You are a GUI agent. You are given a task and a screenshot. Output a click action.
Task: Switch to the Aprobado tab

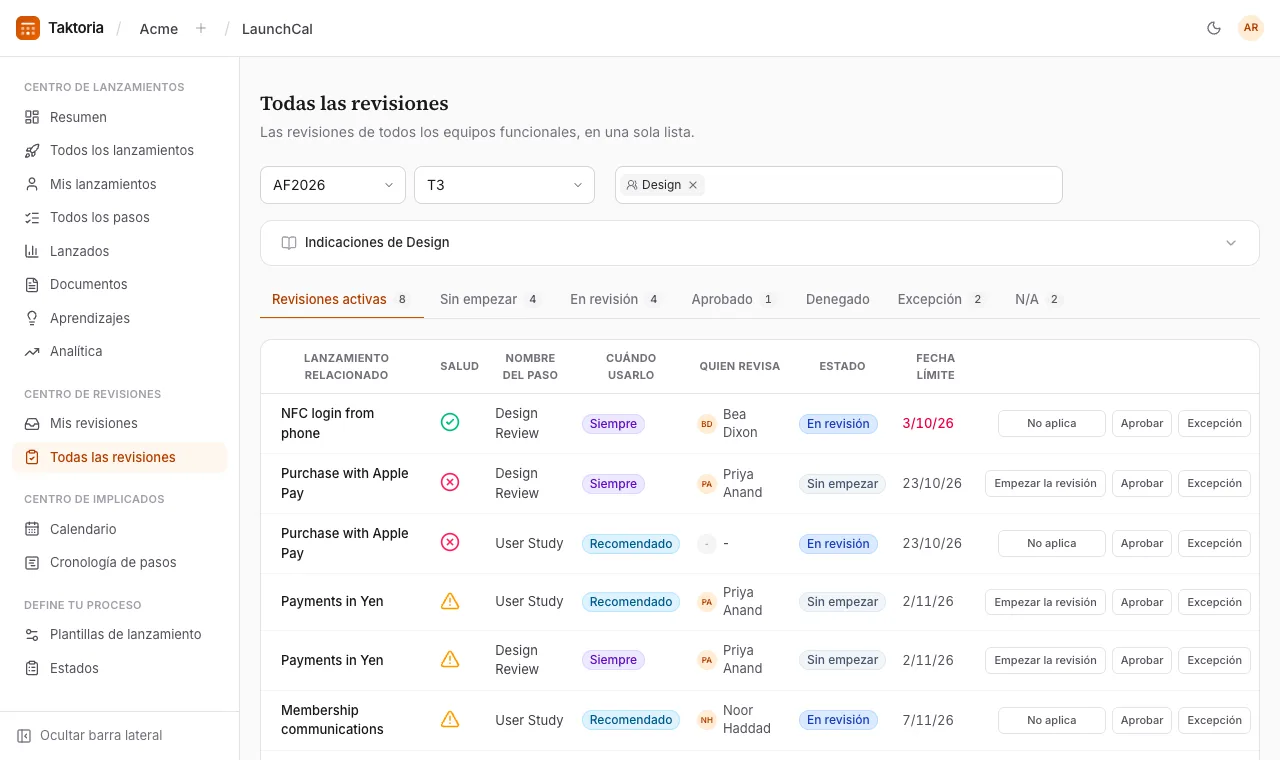[733, 299]
